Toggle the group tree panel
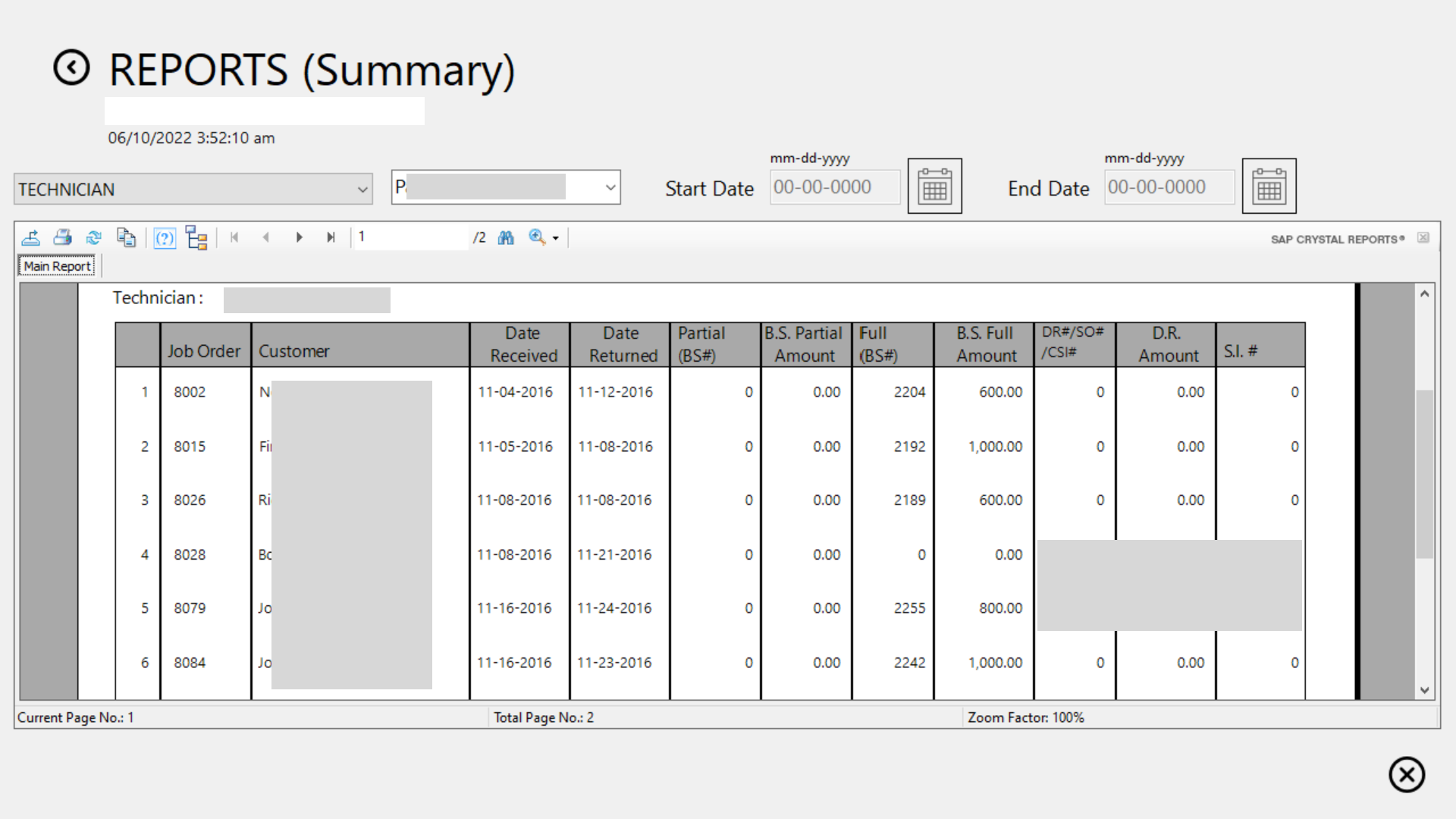The height and width of the screenshot is (819, 1456). [196, 237]
